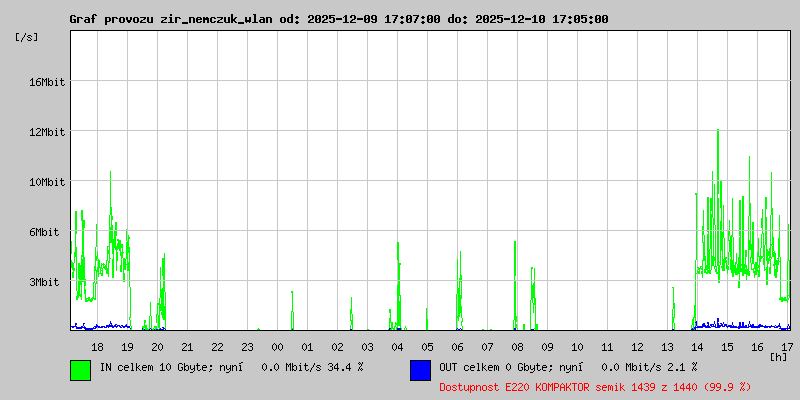The width and height of the screenshot is (800, 400).
Task: Click the '21' hour label on x-axis
Action: (187, 347)
